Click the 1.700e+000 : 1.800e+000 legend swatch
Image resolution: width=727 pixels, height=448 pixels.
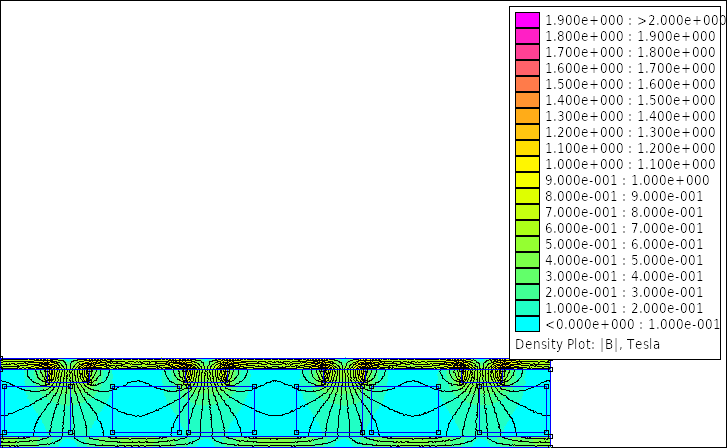(x=527, y=52)
